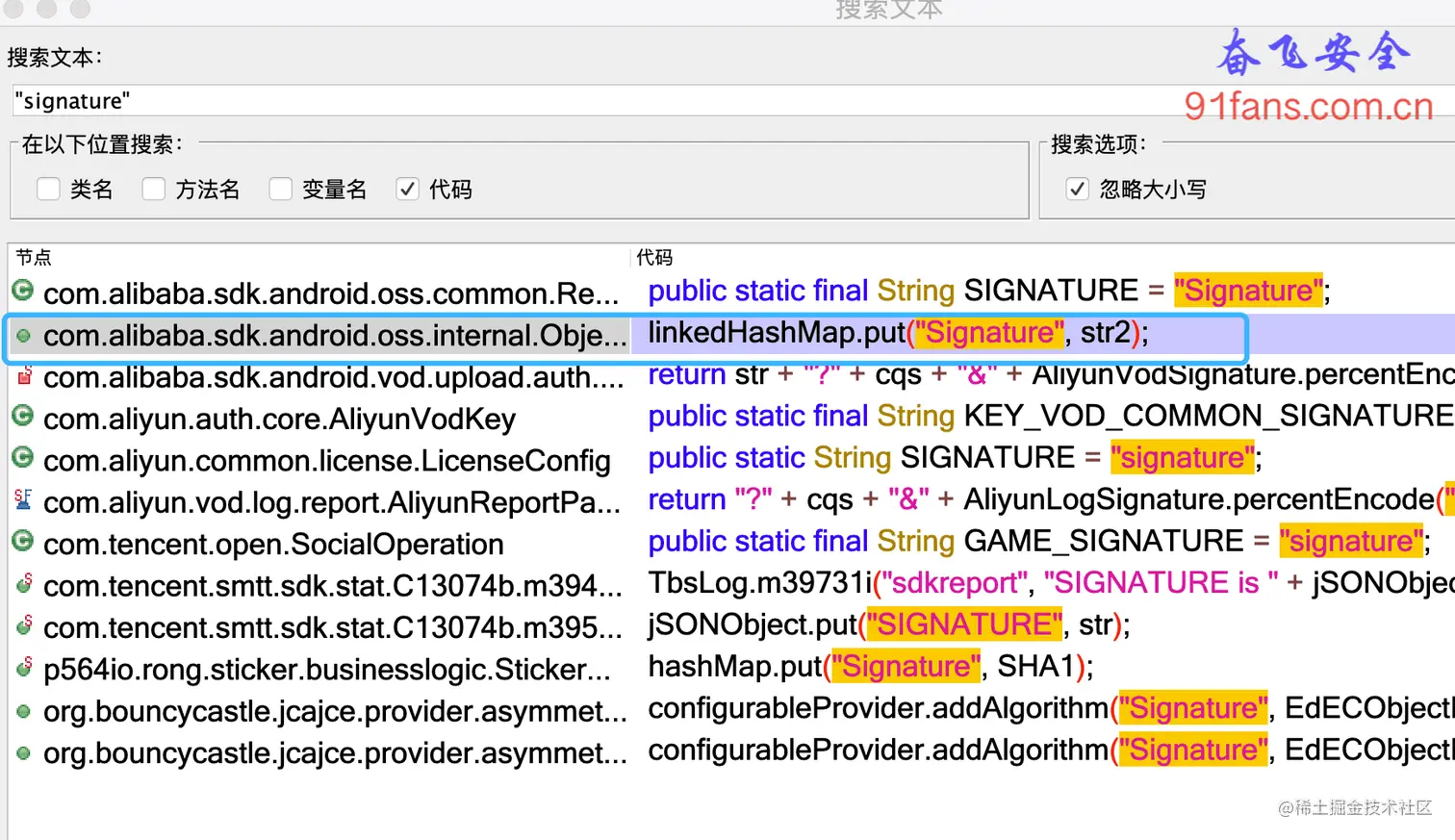Enable the 方法名 (method name) checkbox
Screen dimensions: 1455x840
(153, 189)
